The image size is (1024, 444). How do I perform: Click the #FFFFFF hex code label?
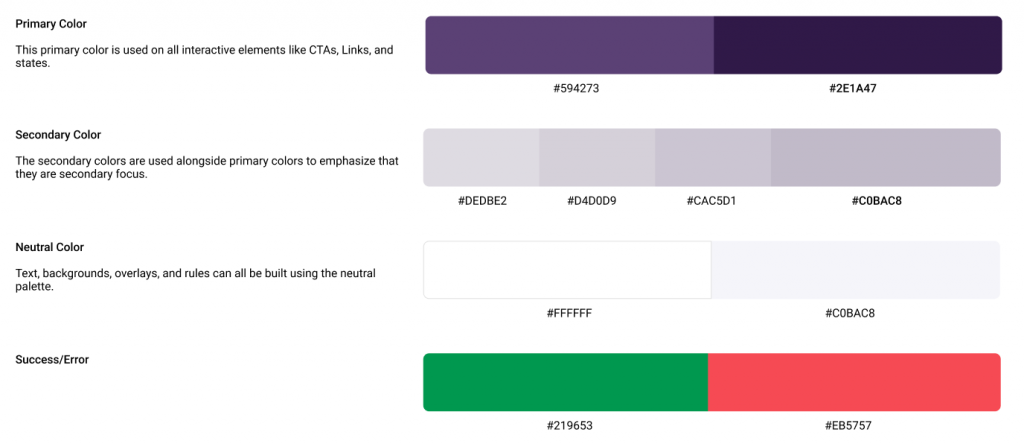point(569,314)
